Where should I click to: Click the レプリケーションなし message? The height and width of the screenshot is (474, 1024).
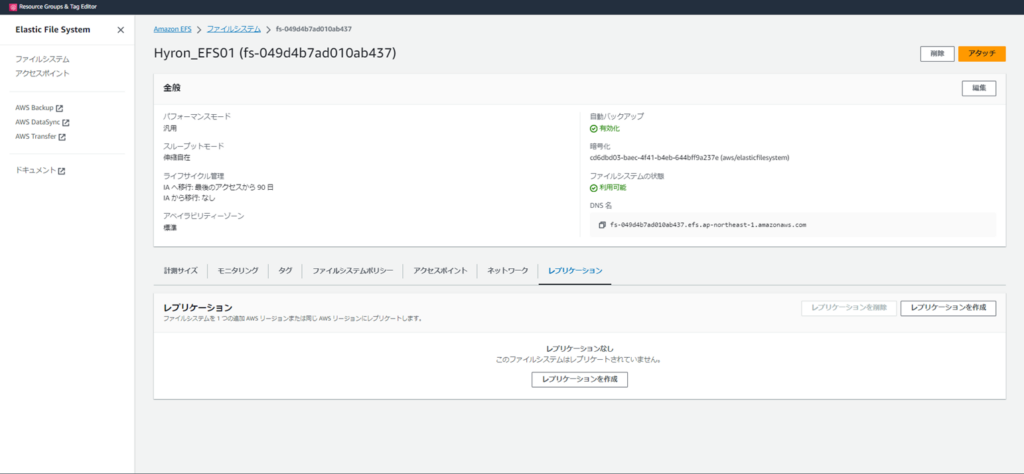tap(579, 349)
